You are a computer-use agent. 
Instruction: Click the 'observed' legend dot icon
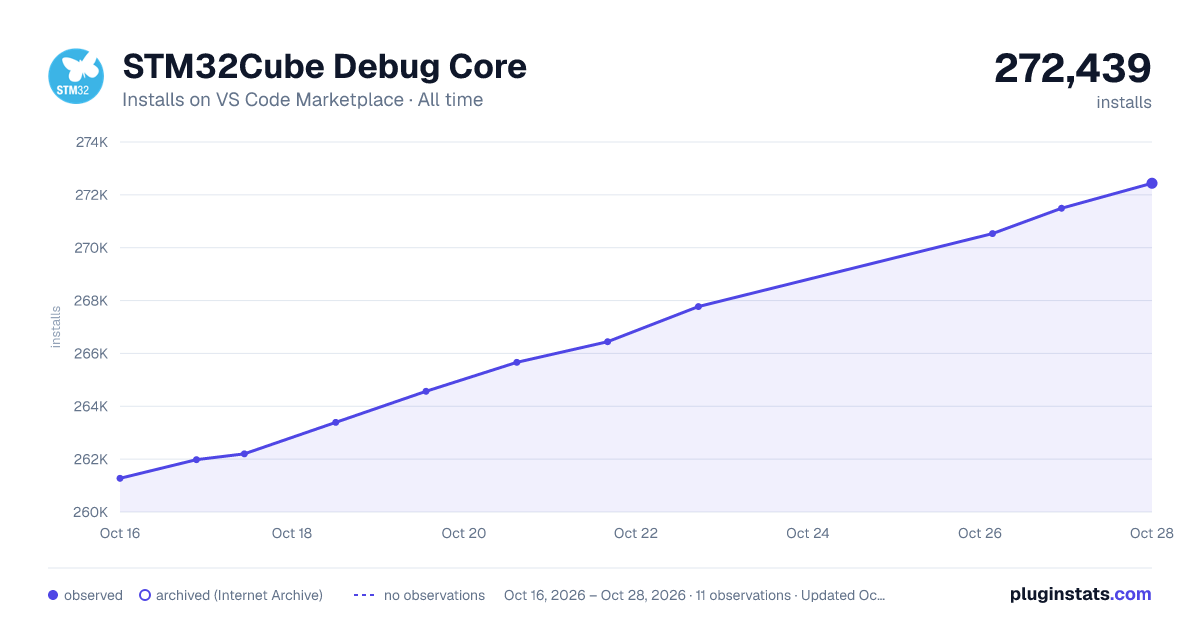point(53,595)
